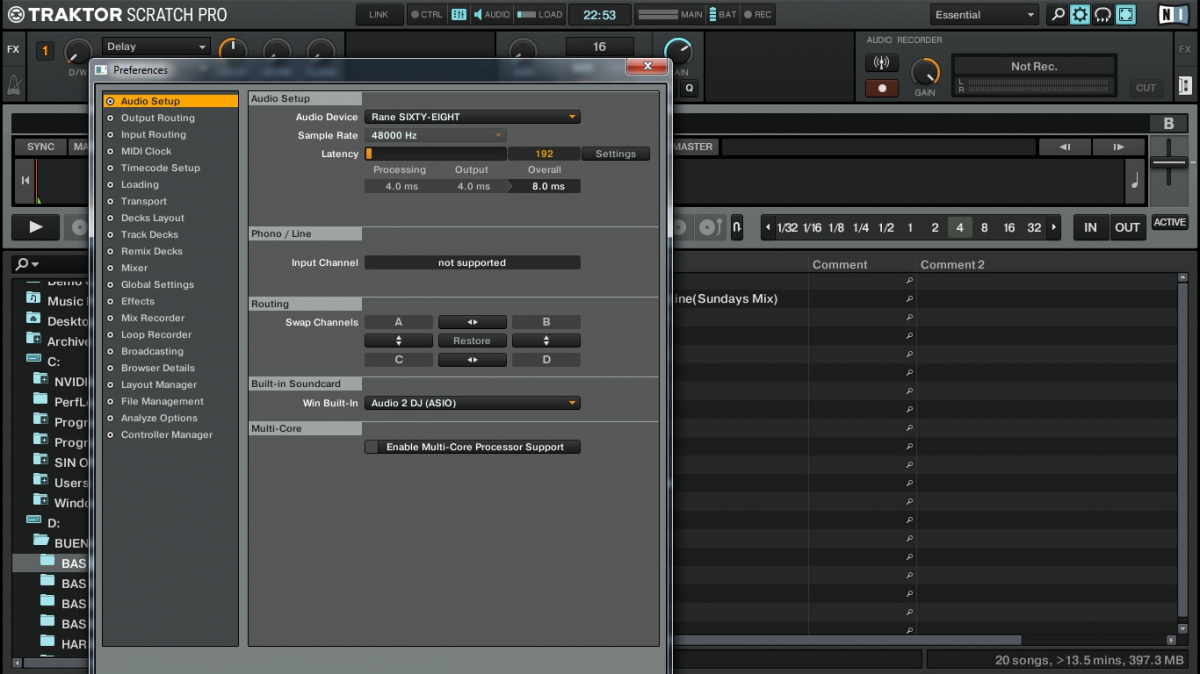
Task: Enable Multi-Core Processor Support checkbox
Action: click(372, 447)
